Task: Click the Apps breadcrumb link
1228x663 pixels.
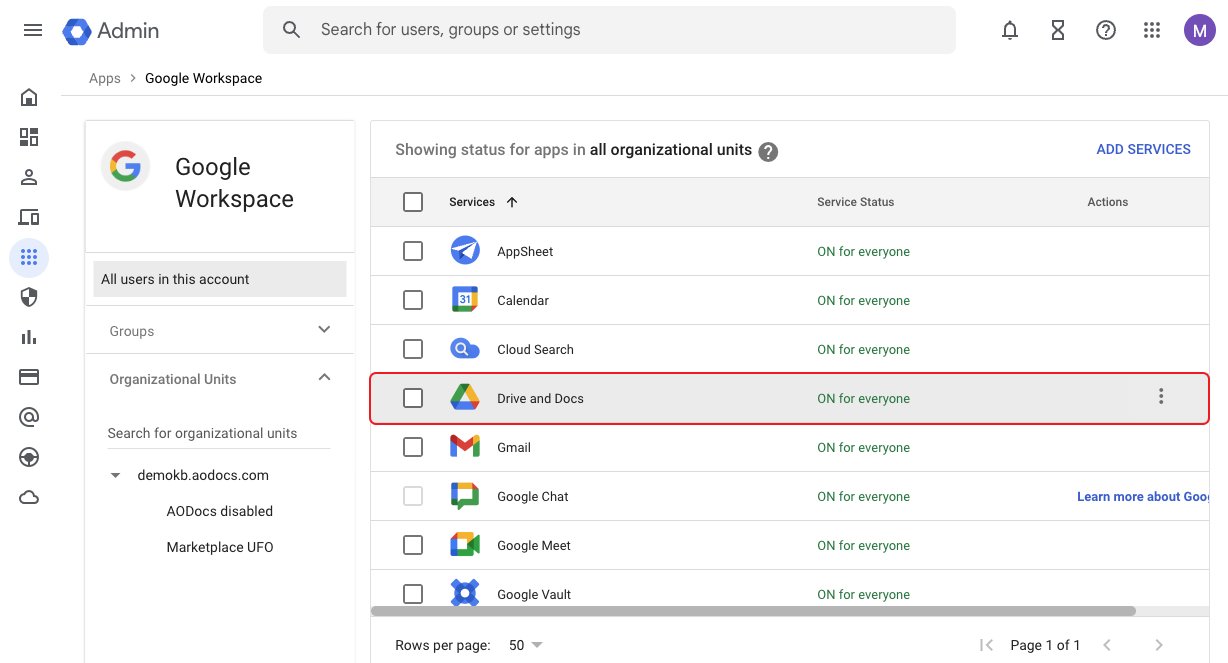Action: click(x=105, y=78)
